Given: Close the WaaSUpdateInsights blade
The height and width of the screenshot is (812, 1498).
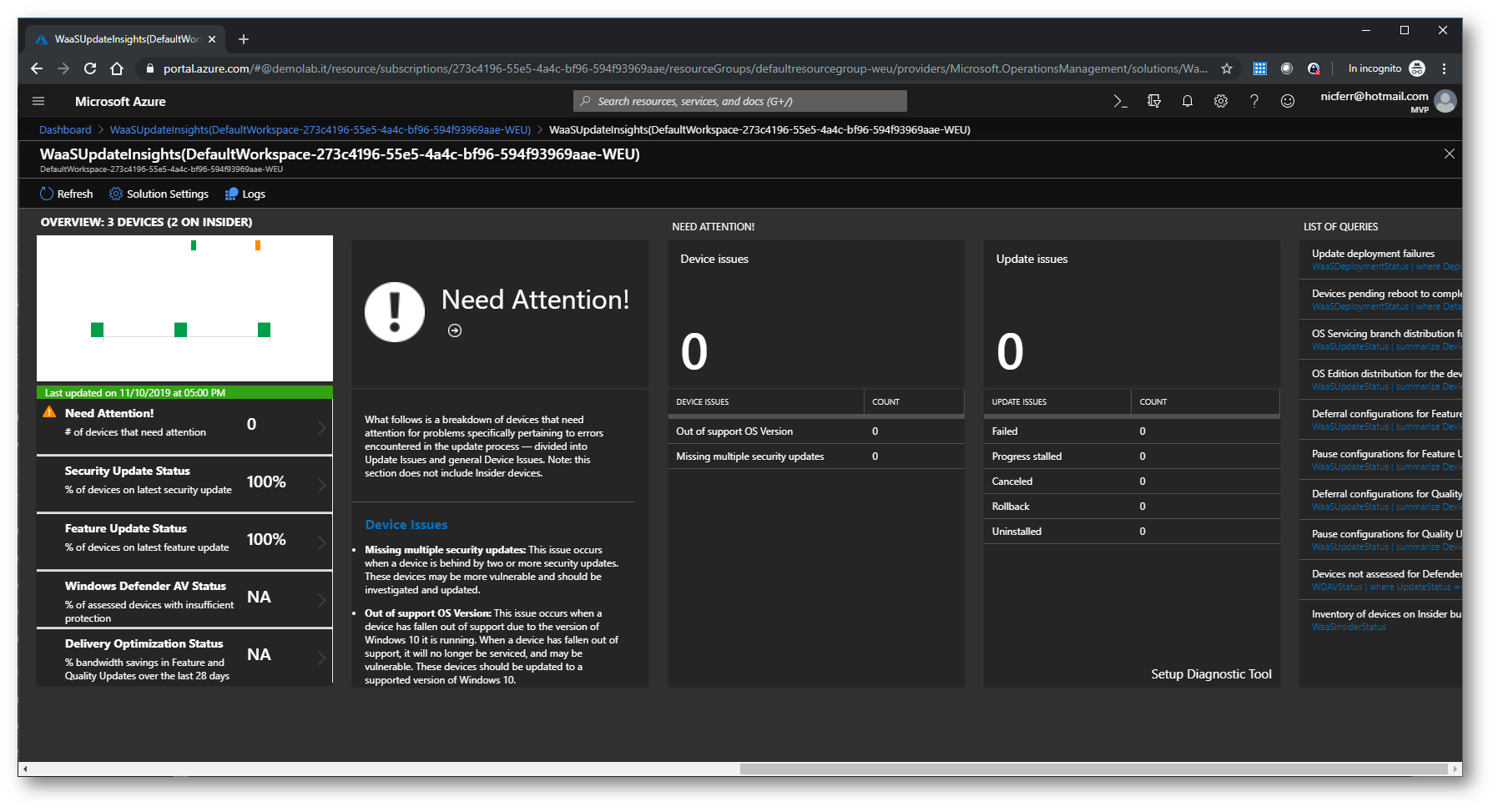Looking at the screenshot, I should [x=1449, y=154].
